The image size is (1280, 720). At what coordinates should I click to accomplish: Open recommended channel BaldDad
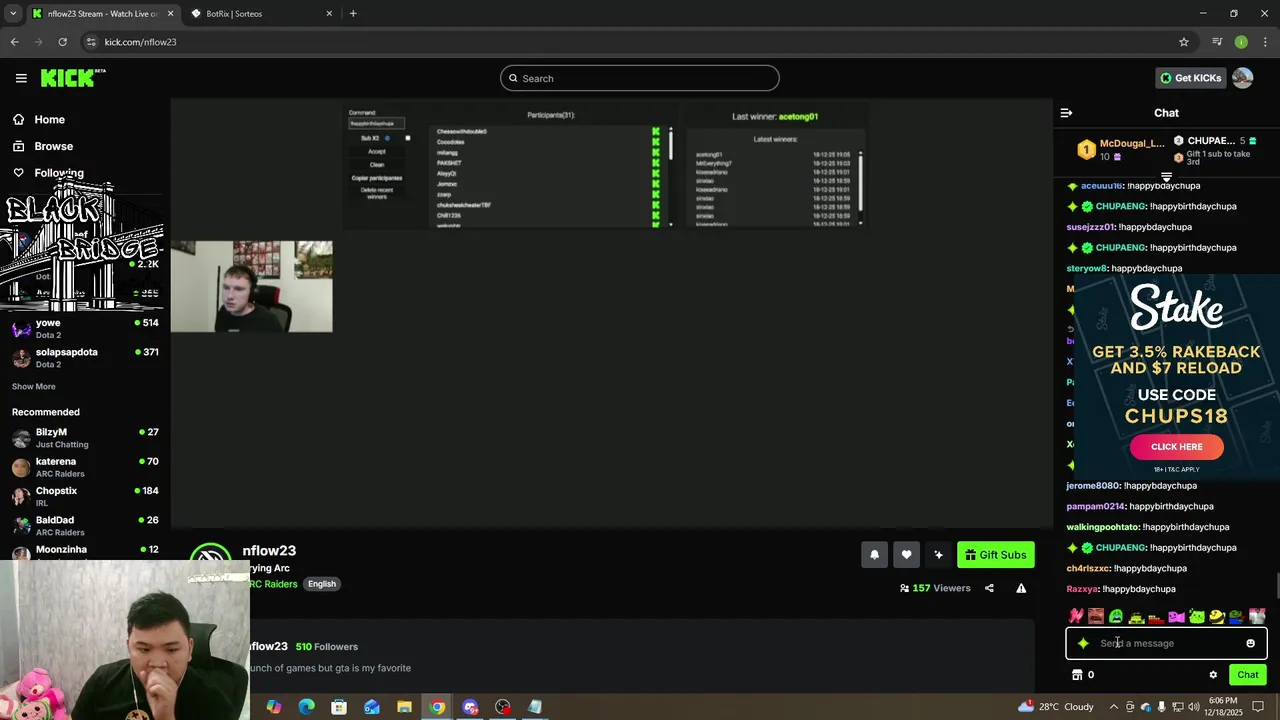(x=85, y=526)
